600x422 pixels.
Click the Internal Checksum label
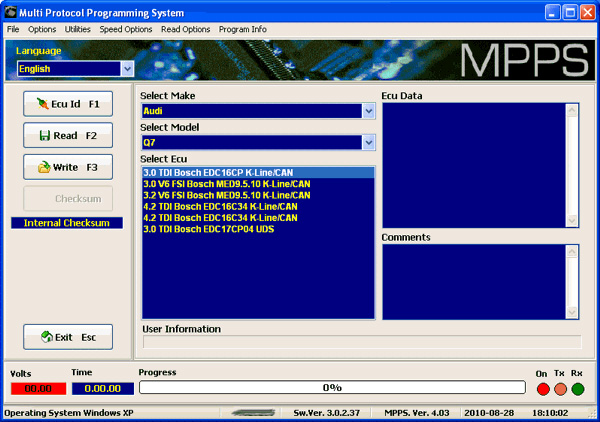coord(67,223)
